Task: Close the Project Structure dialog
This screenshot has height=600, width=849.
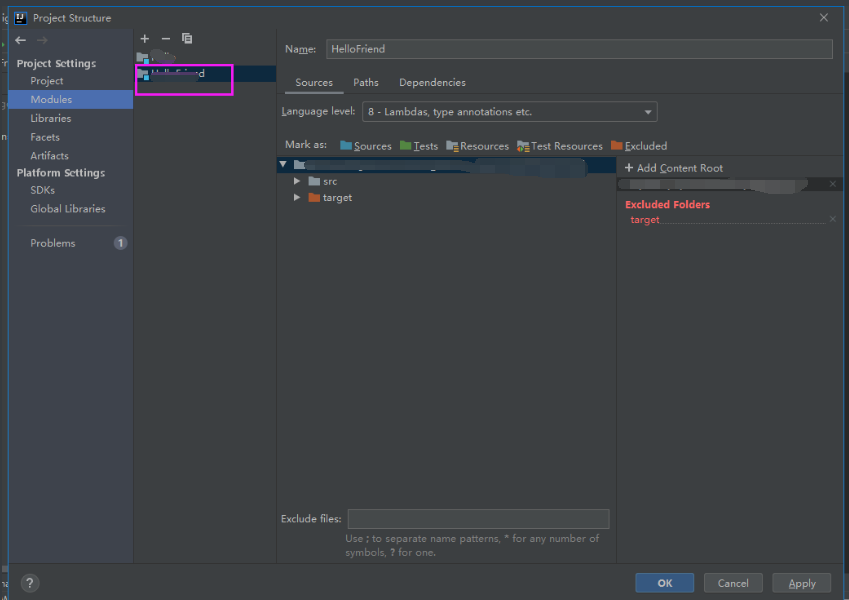Action: (x=824, y=18)
